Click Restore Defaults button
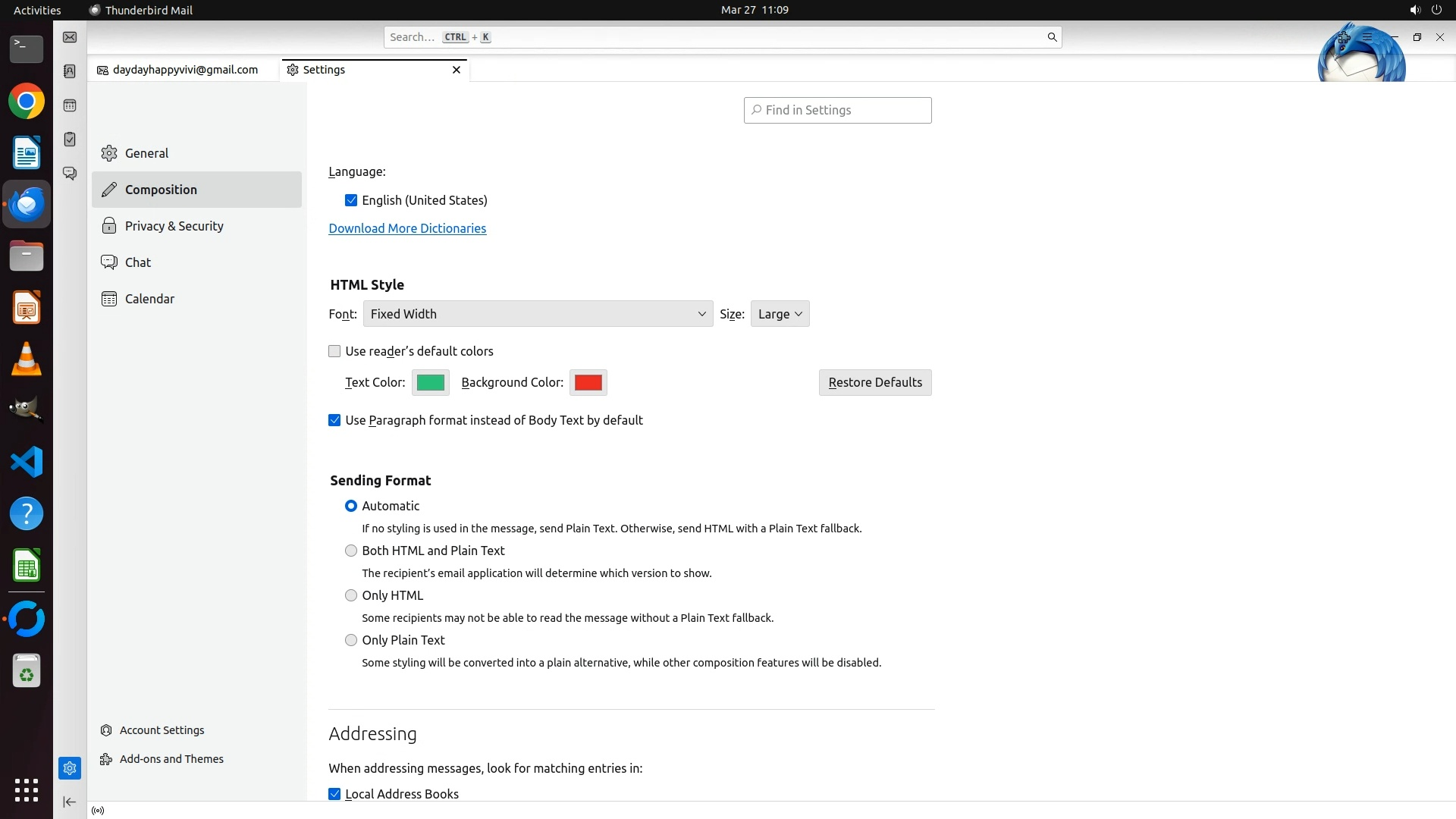Image resolution: width=1456 pixels, height=819 pixels. (x=875, y=382)
